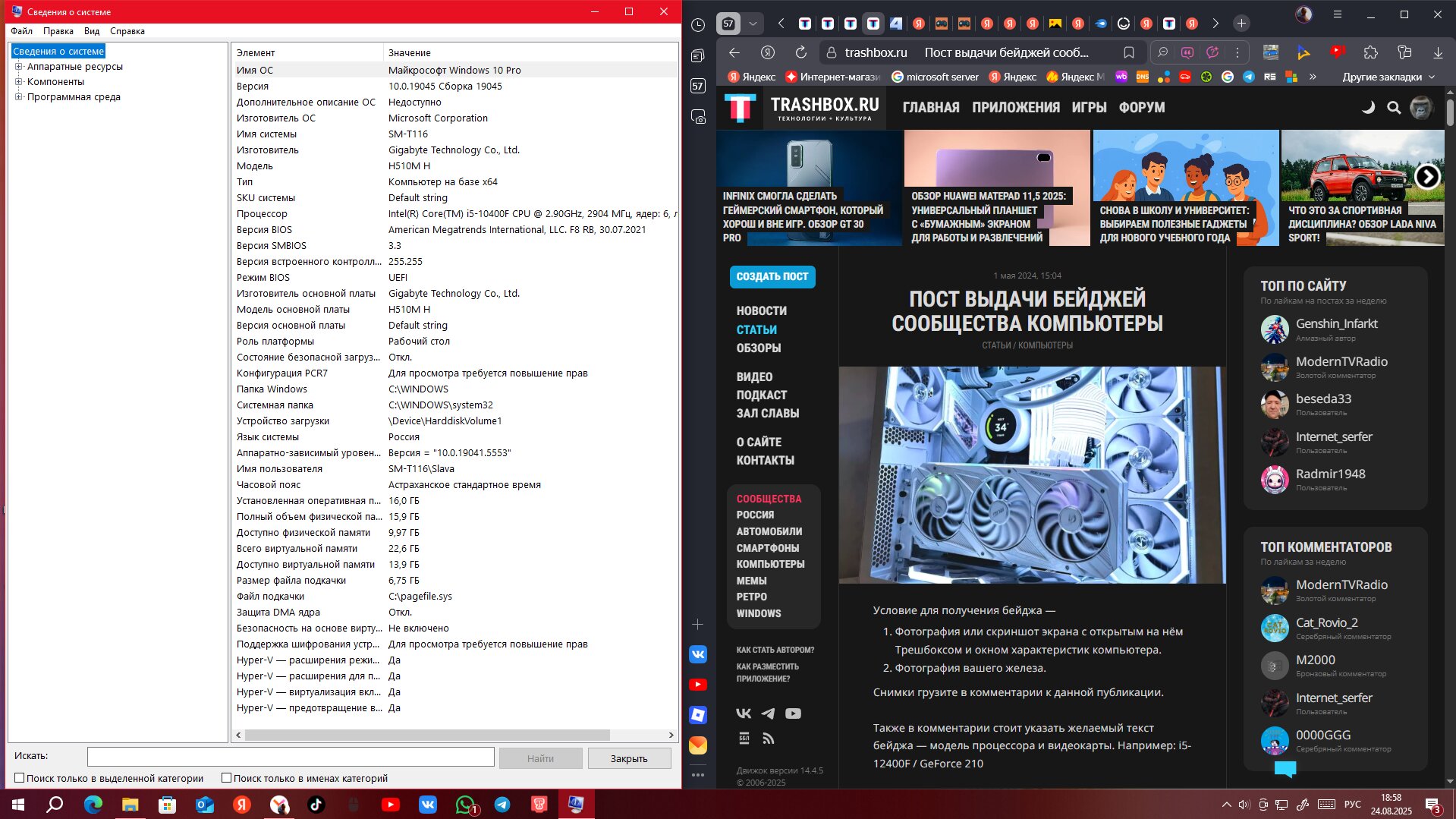Viewport: 1456px width, 819px height.
Task: Click the browser back arrow button
Action: coord(734,52)
